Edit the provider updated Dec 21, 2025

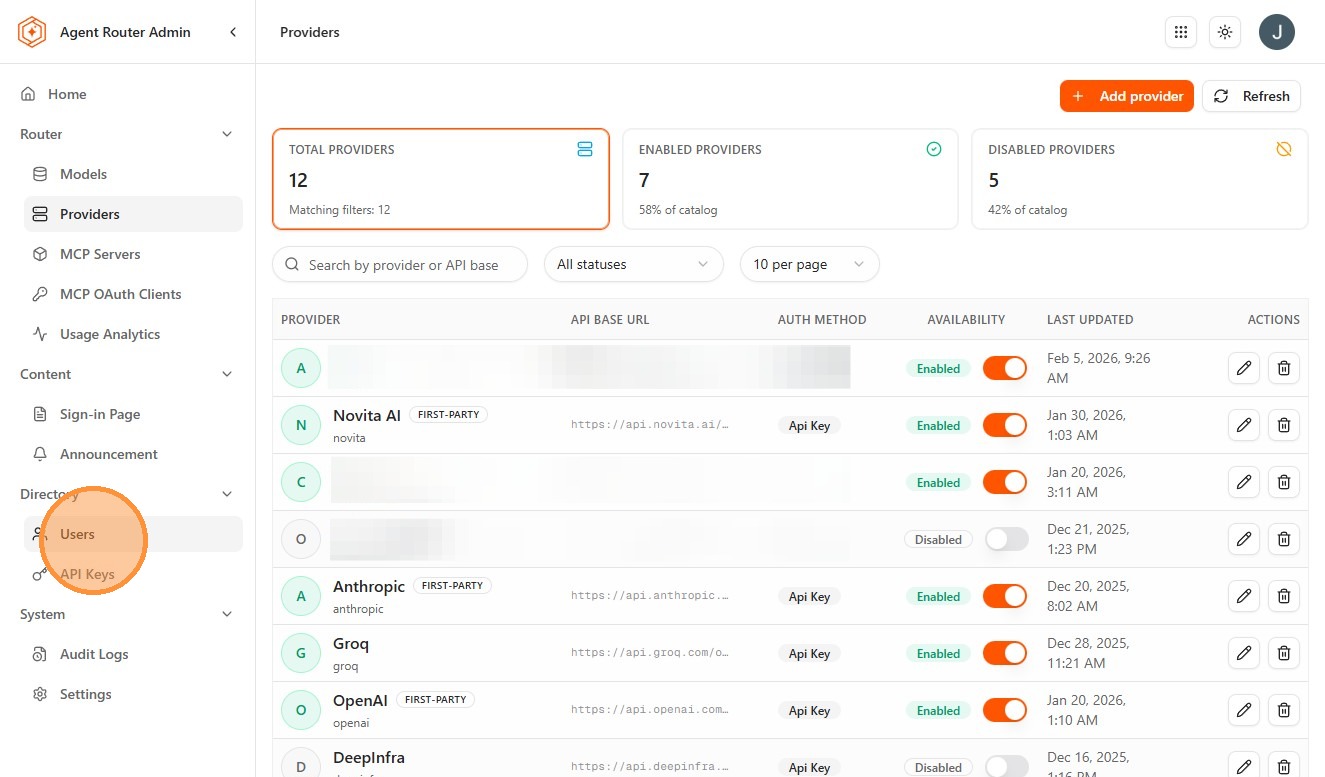(x=1244, y=539)
